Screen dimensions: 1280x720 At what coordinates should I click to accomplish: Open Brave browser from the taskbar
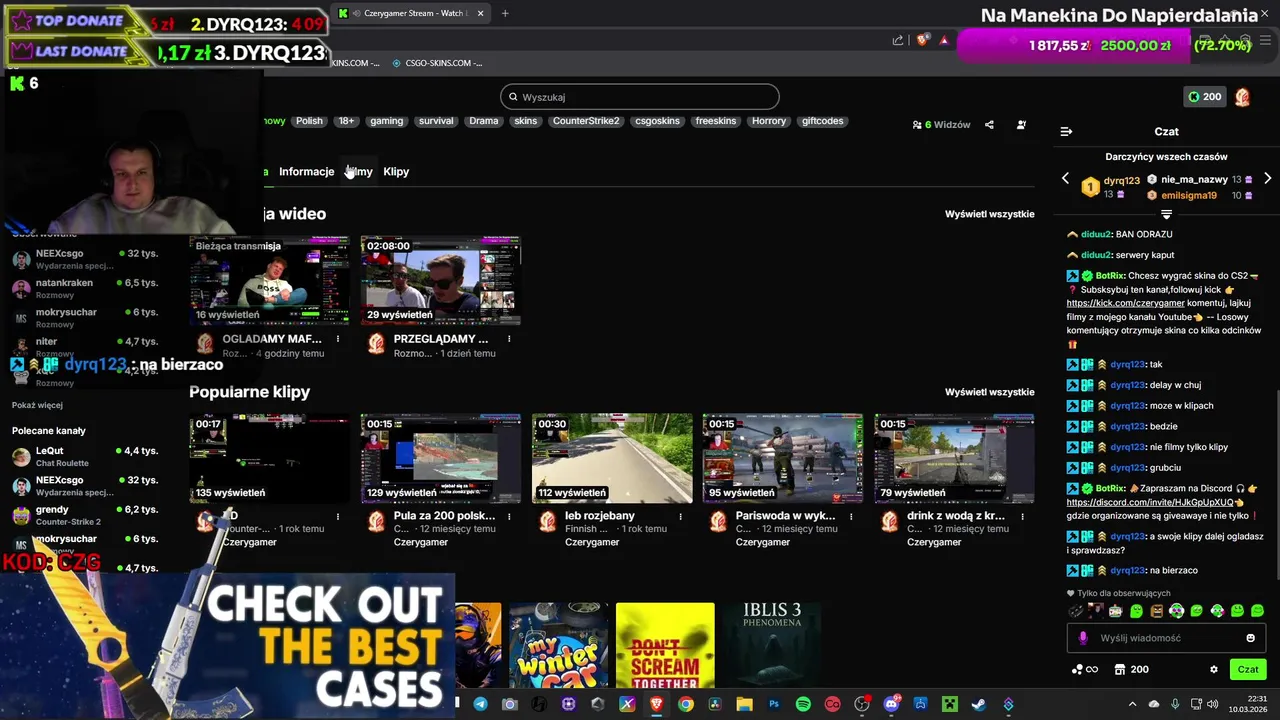pos(656,704)
